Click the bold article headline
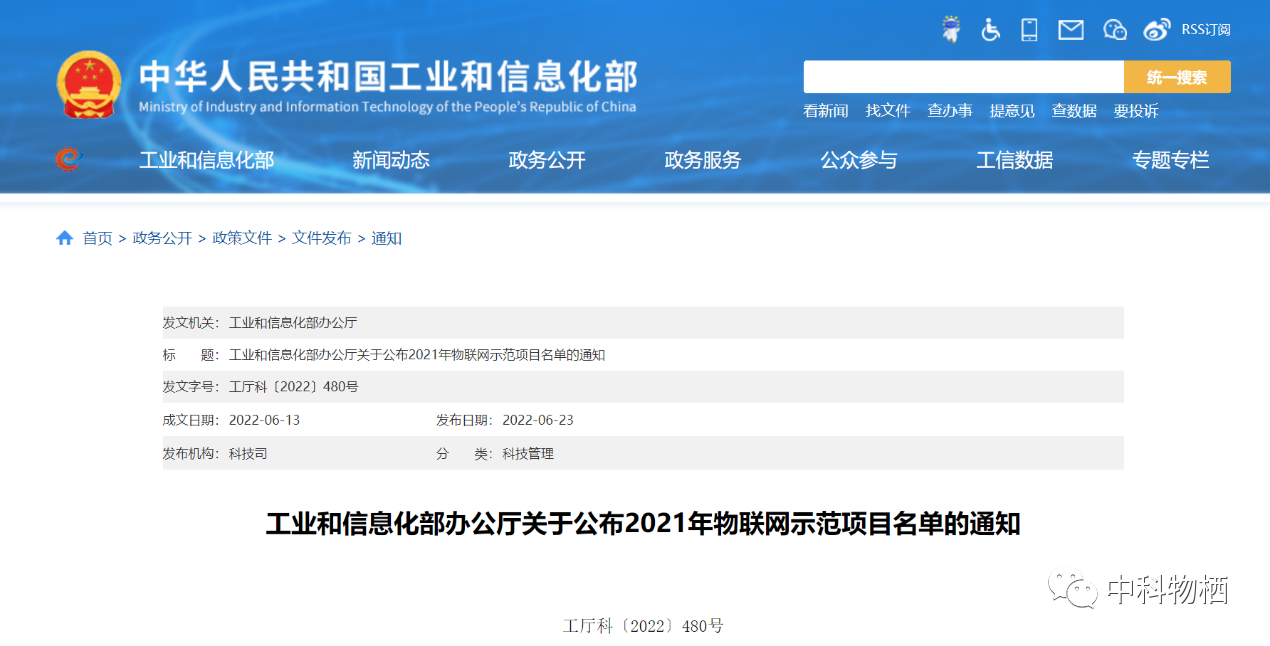This screenshot has height=646, width=1270. point(643,523)
